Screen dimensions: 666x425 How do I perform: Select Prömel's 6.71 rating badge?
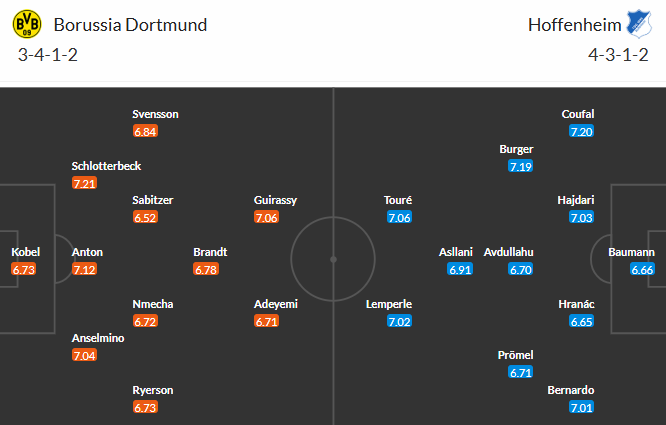coord(520,372)
